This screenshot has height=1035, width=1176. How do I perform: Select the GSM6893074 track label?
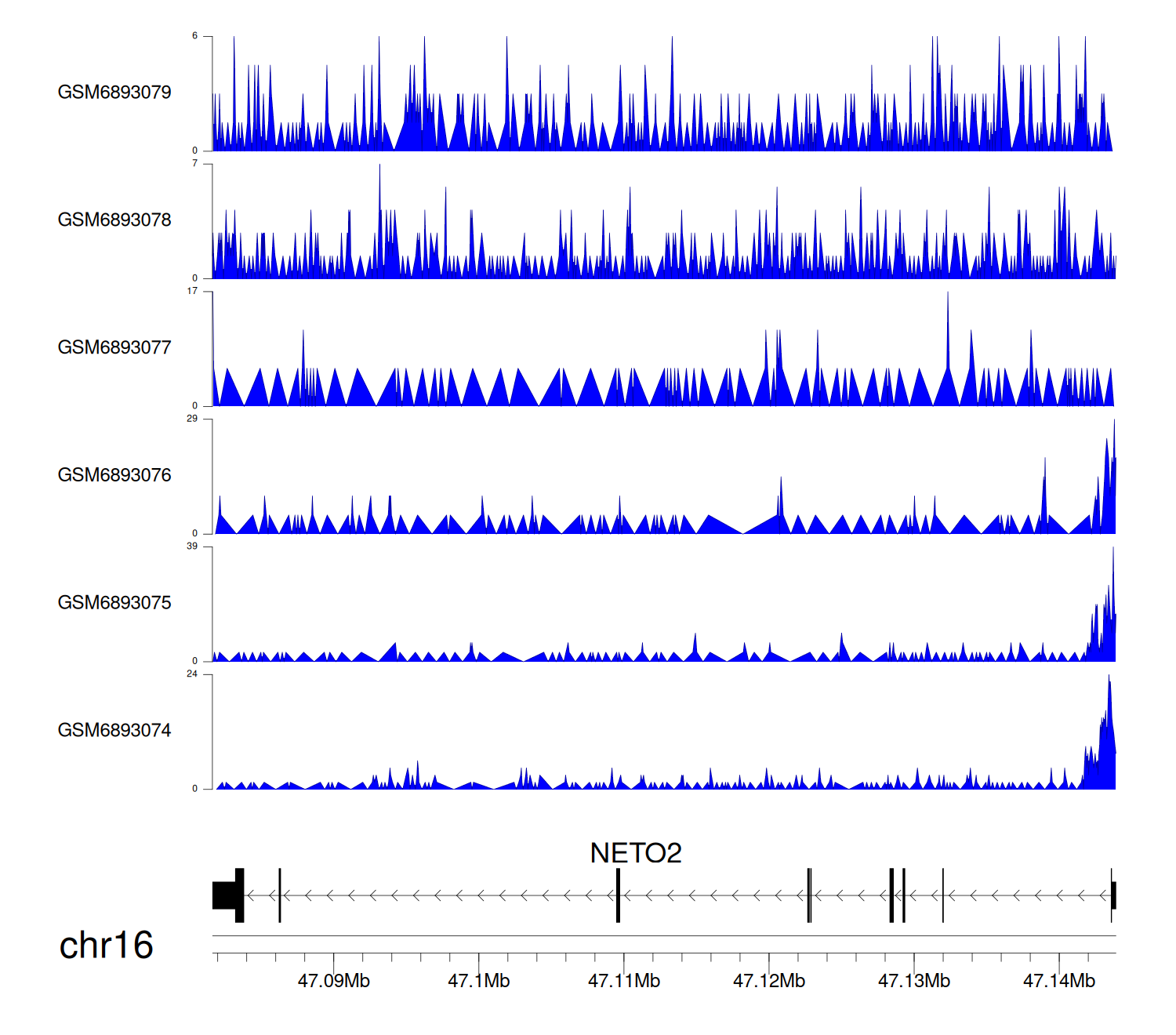click(114, 731)
